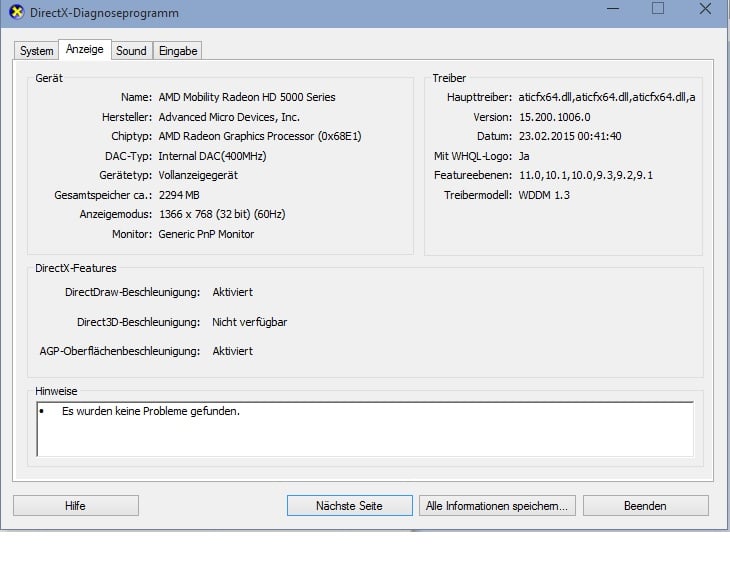Minimize the DirectX-Diagnoseprogramm window

pos(613,8)
